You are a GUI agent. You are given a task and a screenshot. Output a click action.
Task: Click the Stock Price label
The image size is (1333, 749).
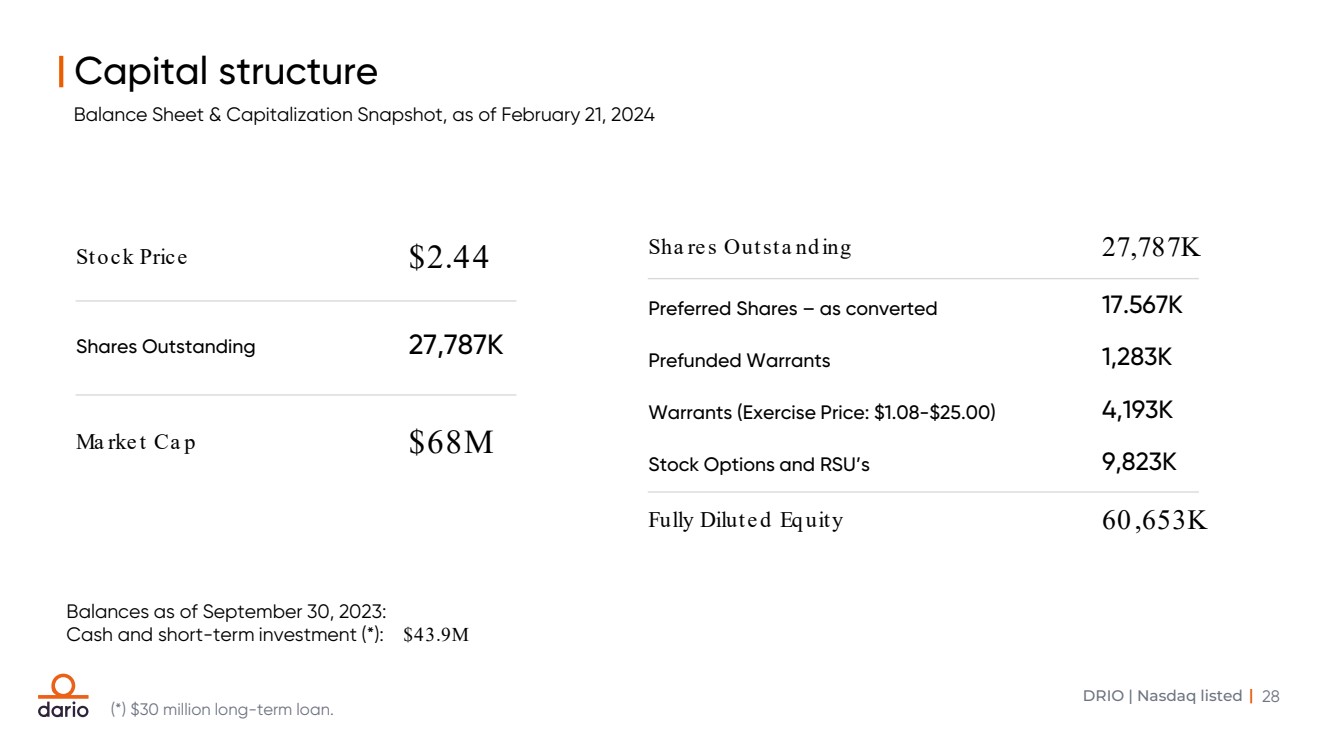point(131,258)
